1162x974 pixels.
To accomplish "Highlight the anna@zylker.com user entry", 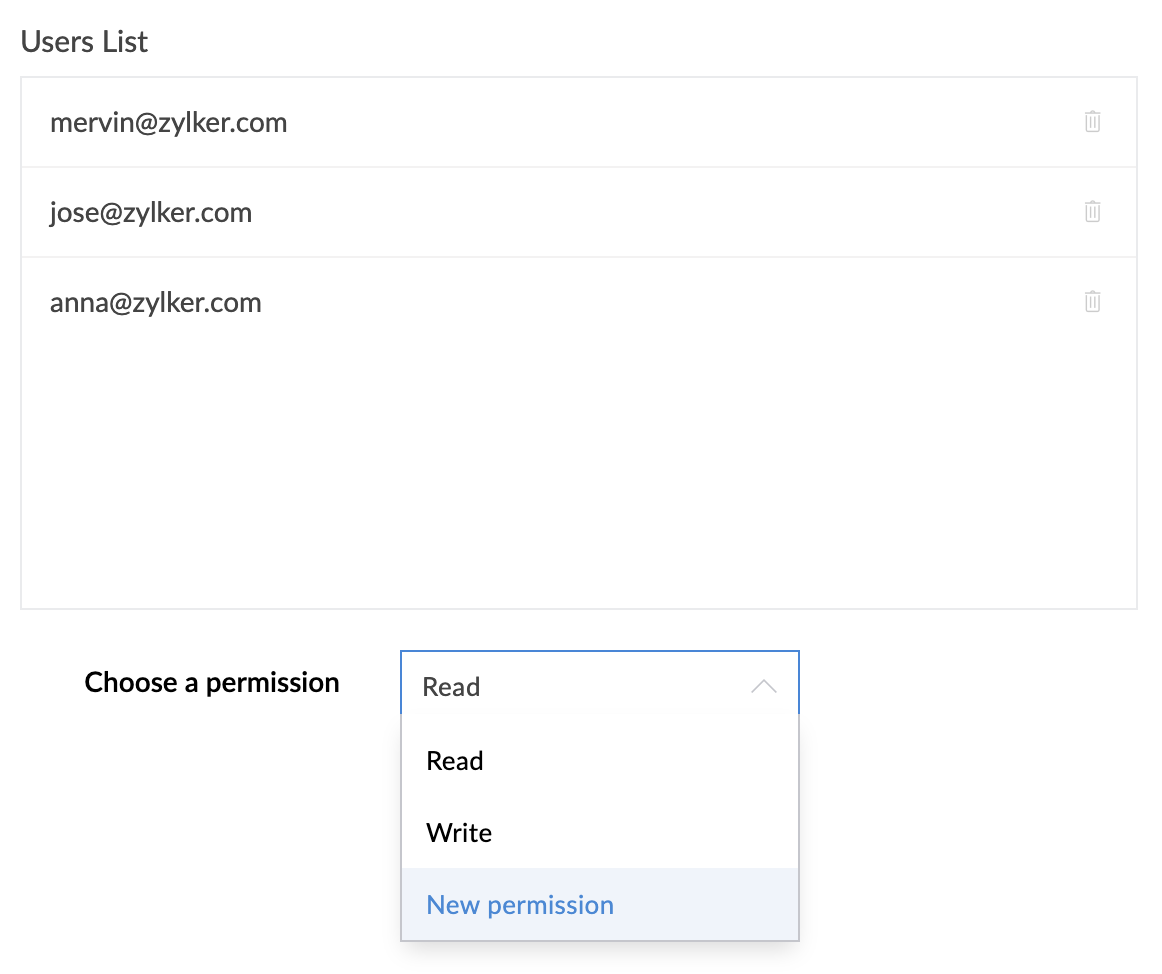I will [156, 303].
